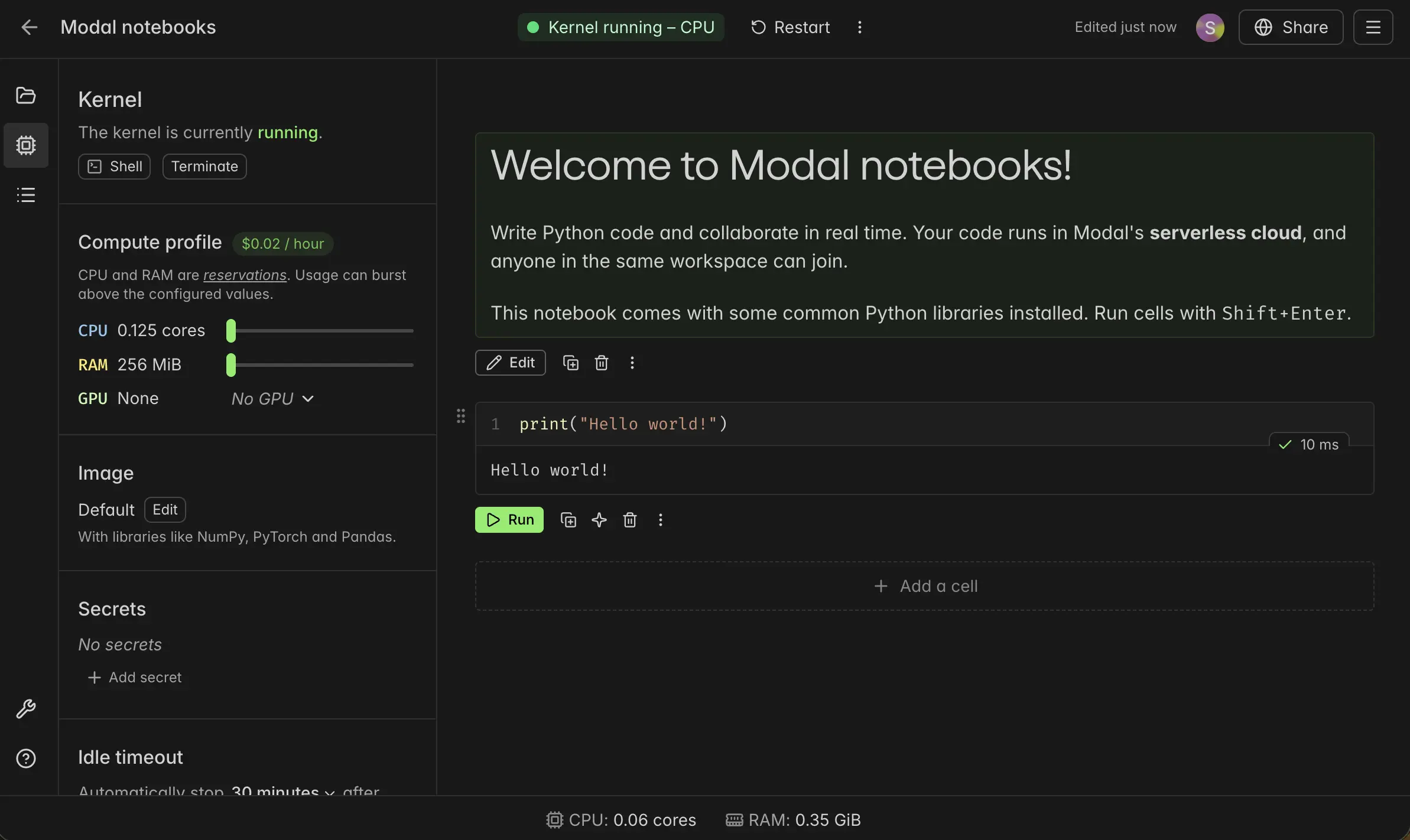The height and width of the screenshot is (840, 1410).
Task: Edit the Default image
Action: [x=165, y=510]
